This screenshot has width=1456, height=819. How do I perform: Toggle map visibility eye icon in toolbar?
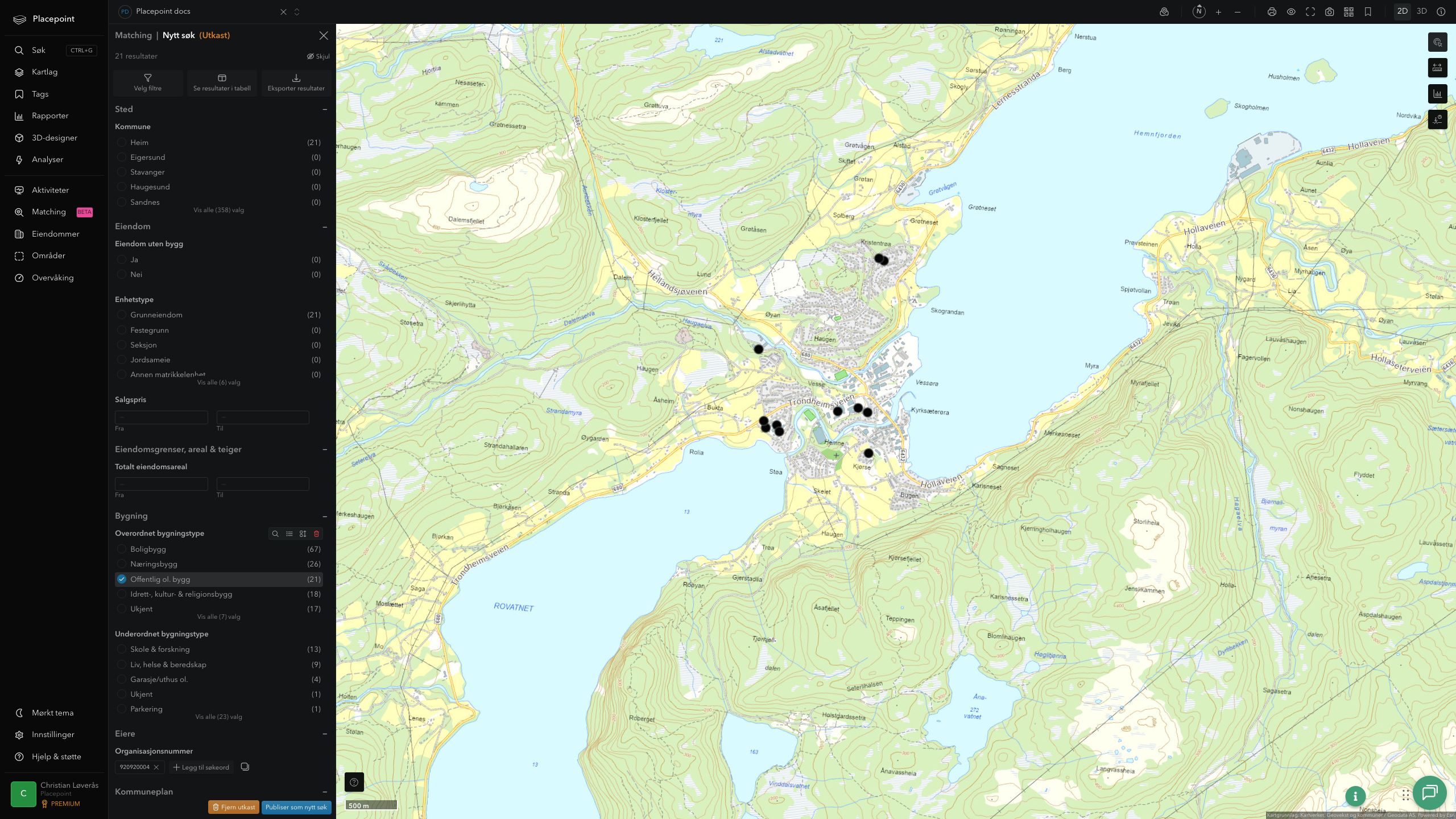pyautogui.click(x=1291, y=11)
